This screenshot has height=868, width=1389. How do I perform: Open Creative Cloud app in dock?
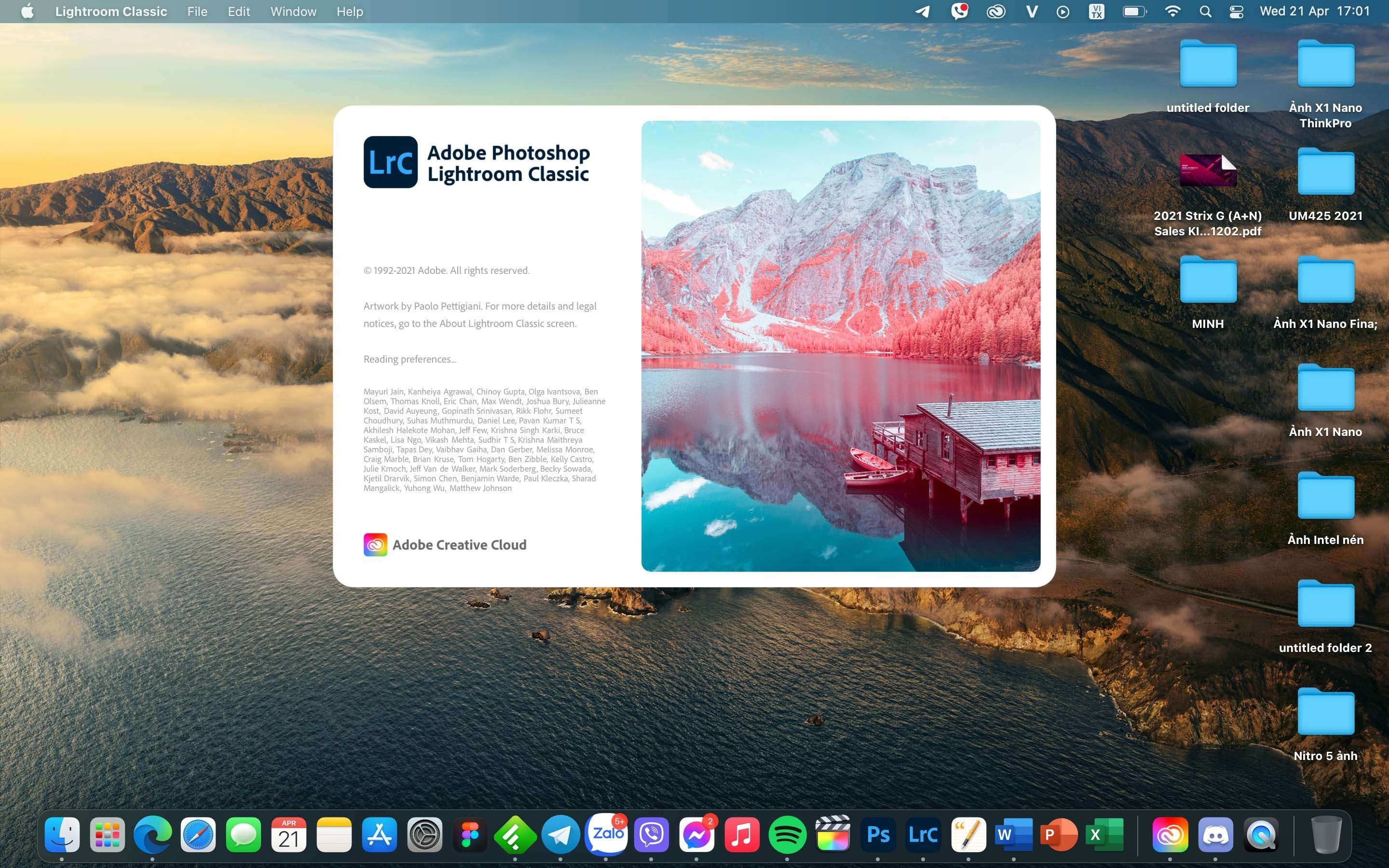(x=1170, y=834)
